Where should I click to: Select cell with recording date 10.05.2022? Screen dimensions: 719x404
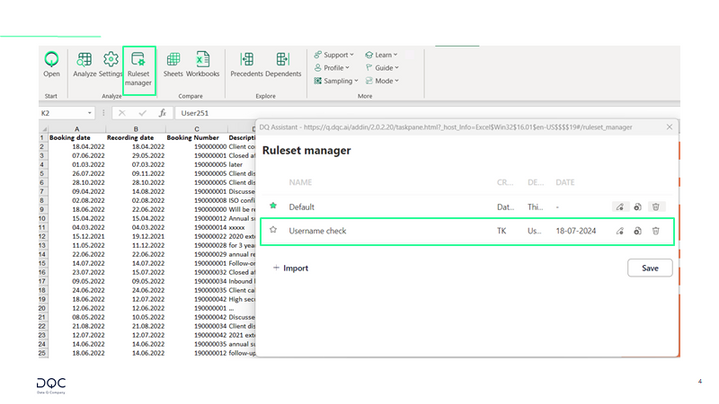click(136, 317)
